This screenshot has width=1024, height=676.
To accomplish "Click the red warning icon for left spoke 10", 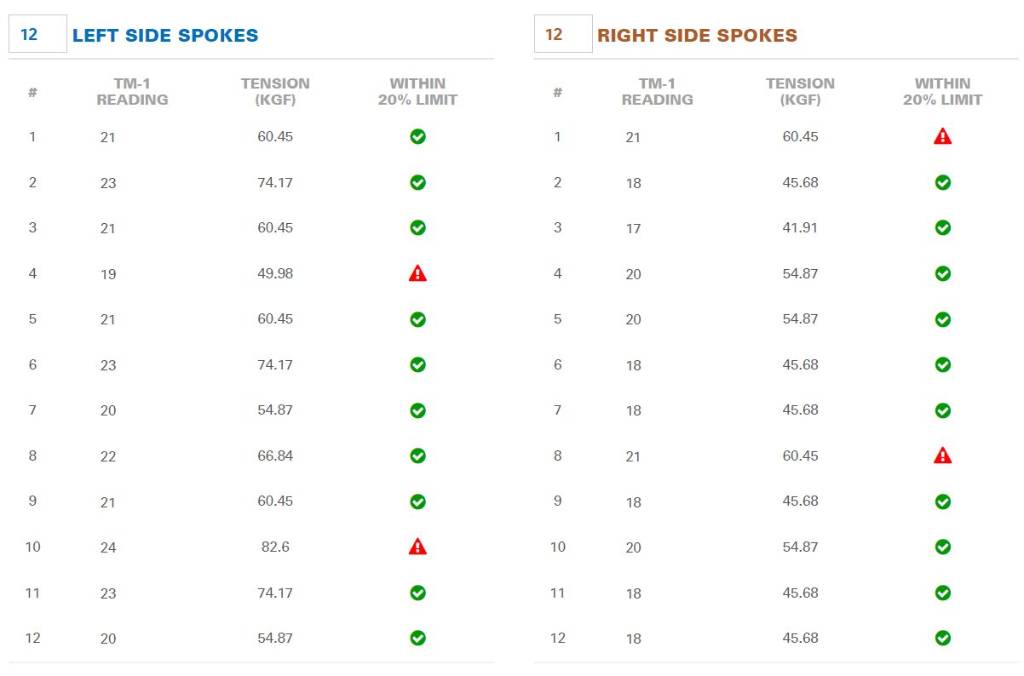I will [418, 546].
